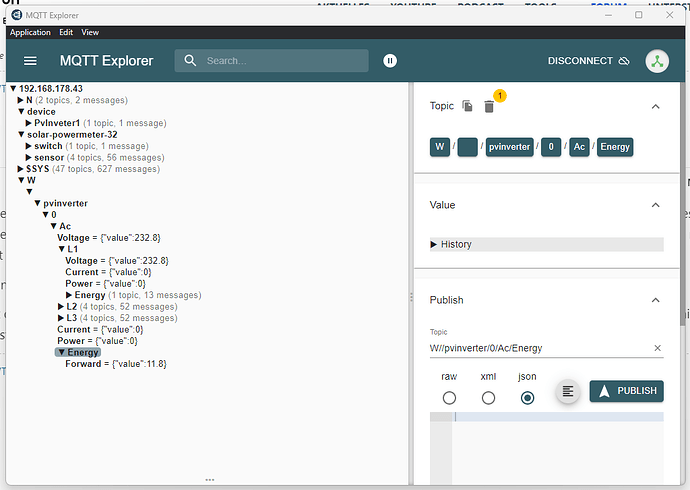
Task: Expand the History panel
Action: click(547, 244)
